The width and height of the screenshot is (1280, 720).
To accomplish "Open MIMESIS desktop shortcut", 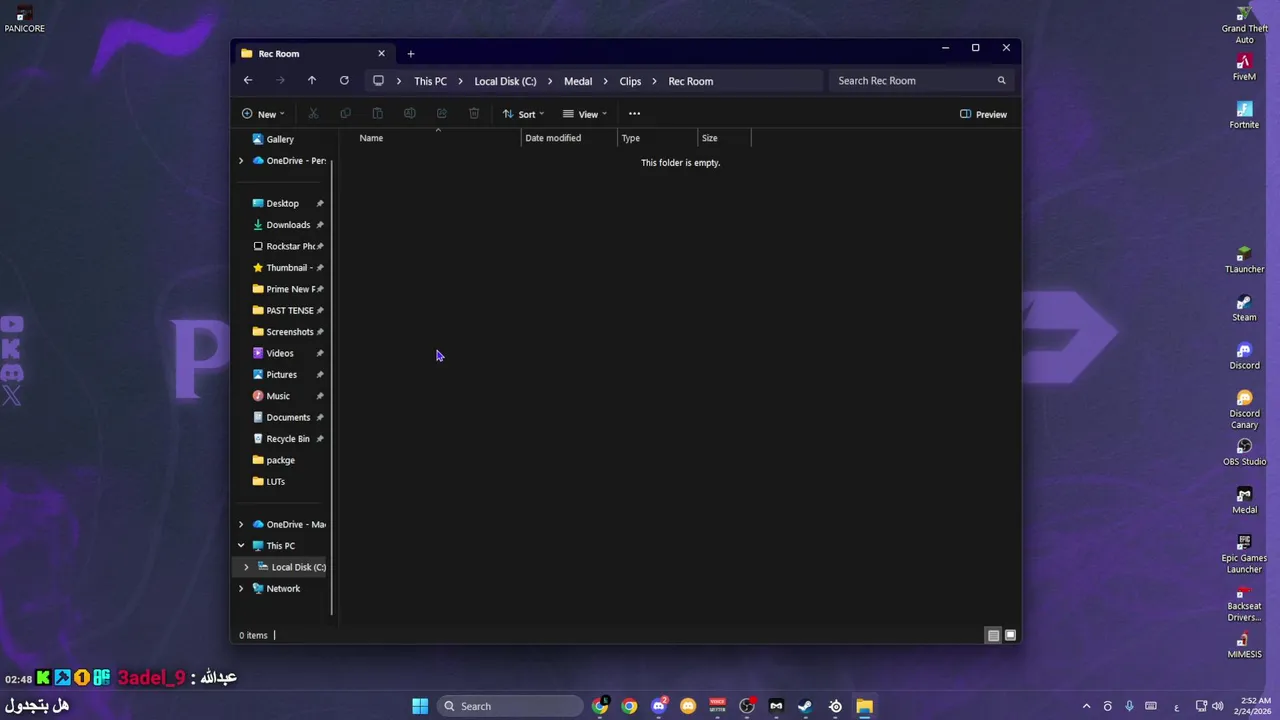I will tap(1244, 645).
